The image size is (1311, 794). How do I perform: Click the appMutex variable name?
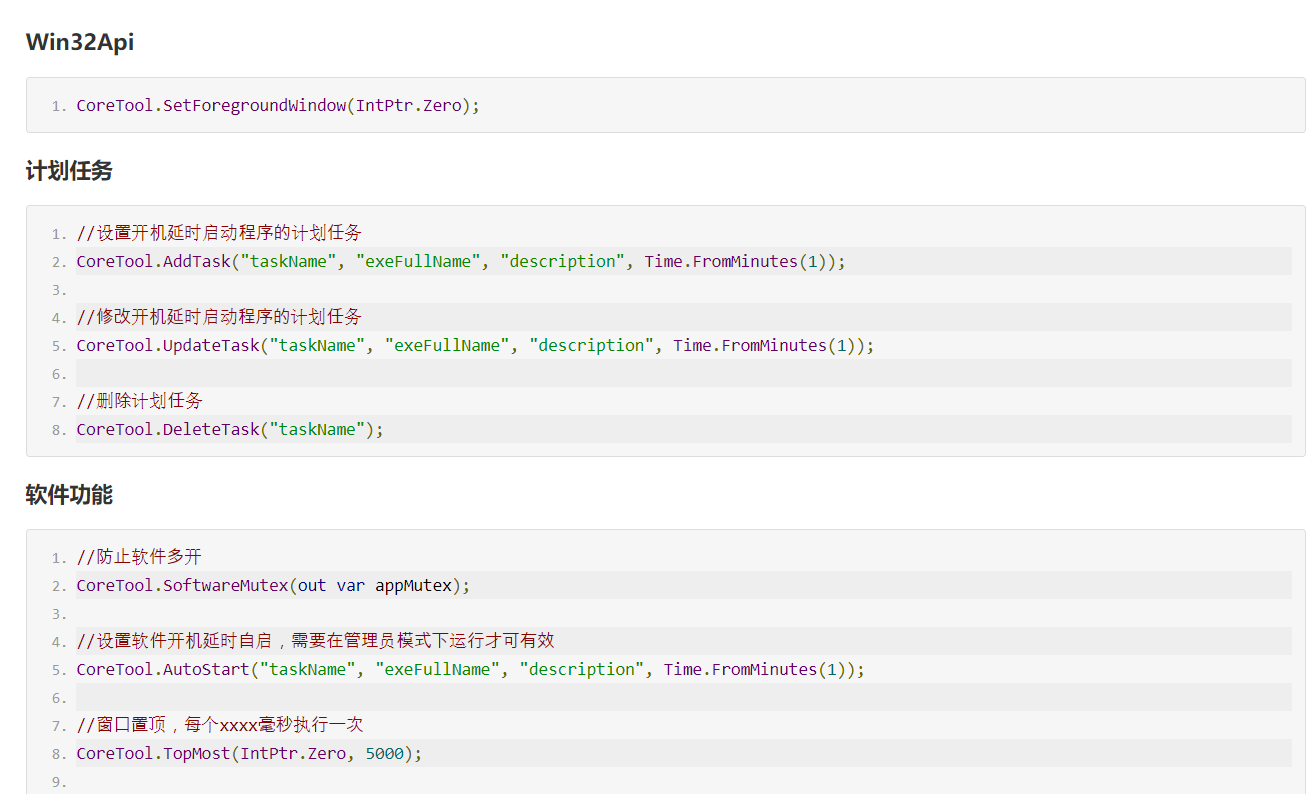[x=412, y=585]
